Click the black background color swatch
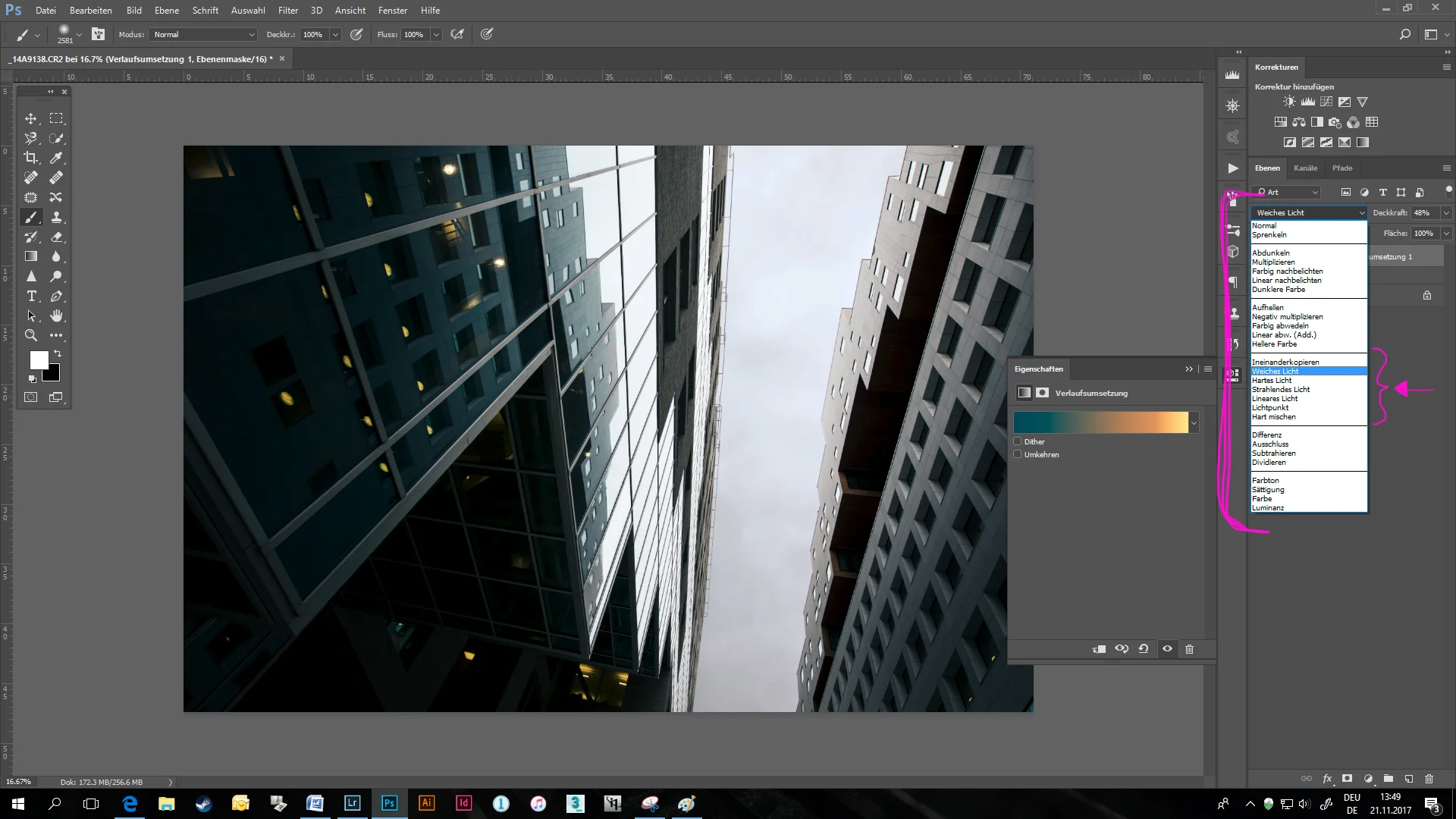This screenshot has height=819, width=1456. (x=53, y=375)
